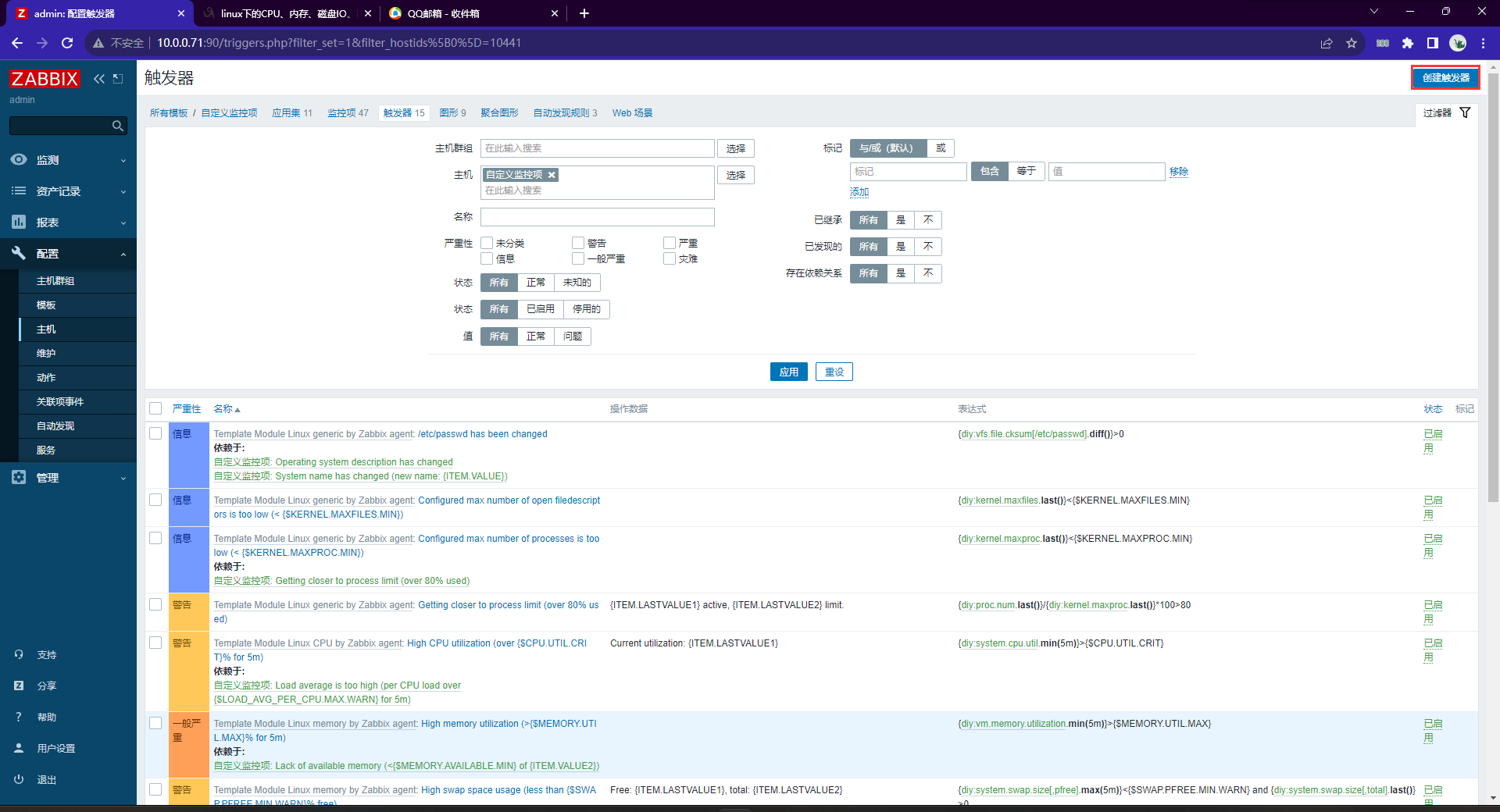The height and width of the screenshot is (812, 1500).
Task: Select the High CPU utilization trigger checkbox
Action: 155,643
